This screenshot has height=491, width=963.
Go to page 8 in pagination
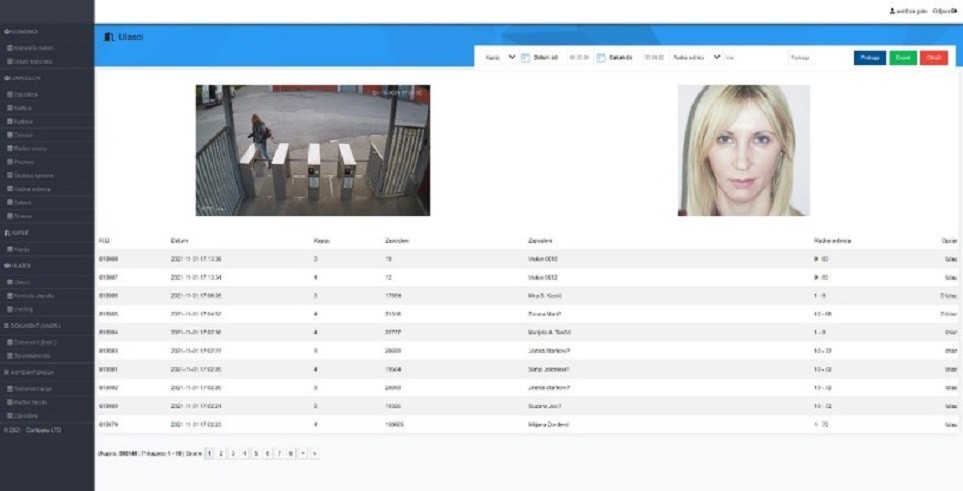click(291, 454)
